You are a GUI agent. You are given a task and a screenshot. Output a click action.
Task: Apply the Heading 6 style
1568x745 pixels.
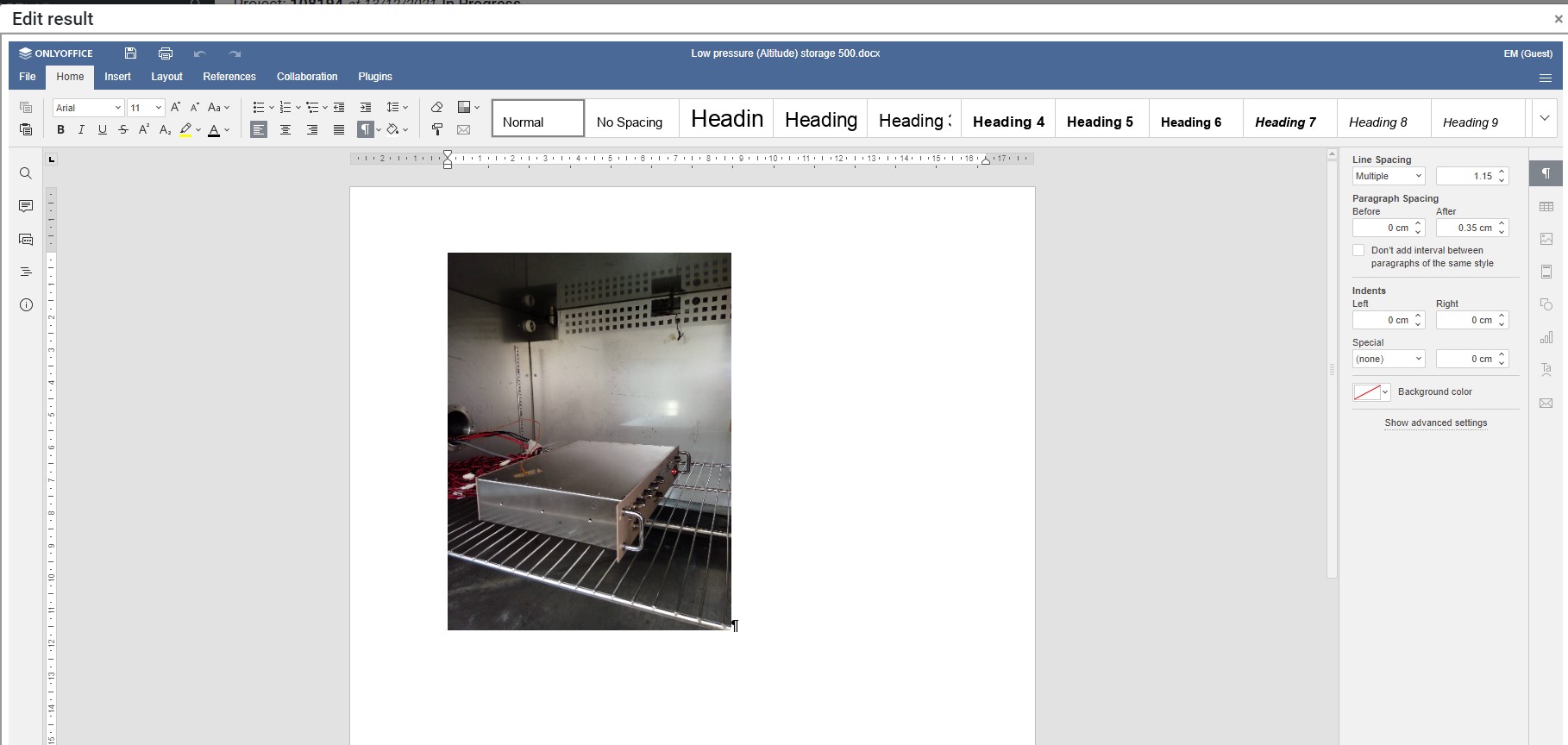pyautogui.click(x=1195, y=118)
